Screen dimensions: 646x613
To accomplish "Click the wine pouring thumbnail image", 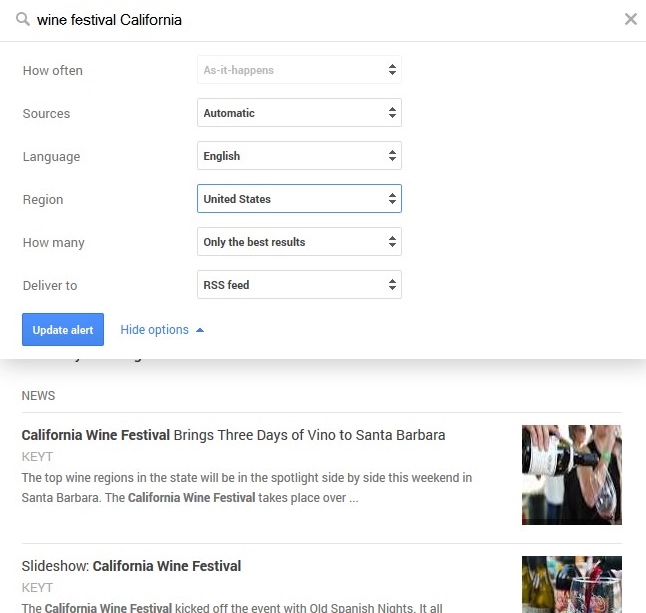I will pyautogui.click(x=571, y=474).
